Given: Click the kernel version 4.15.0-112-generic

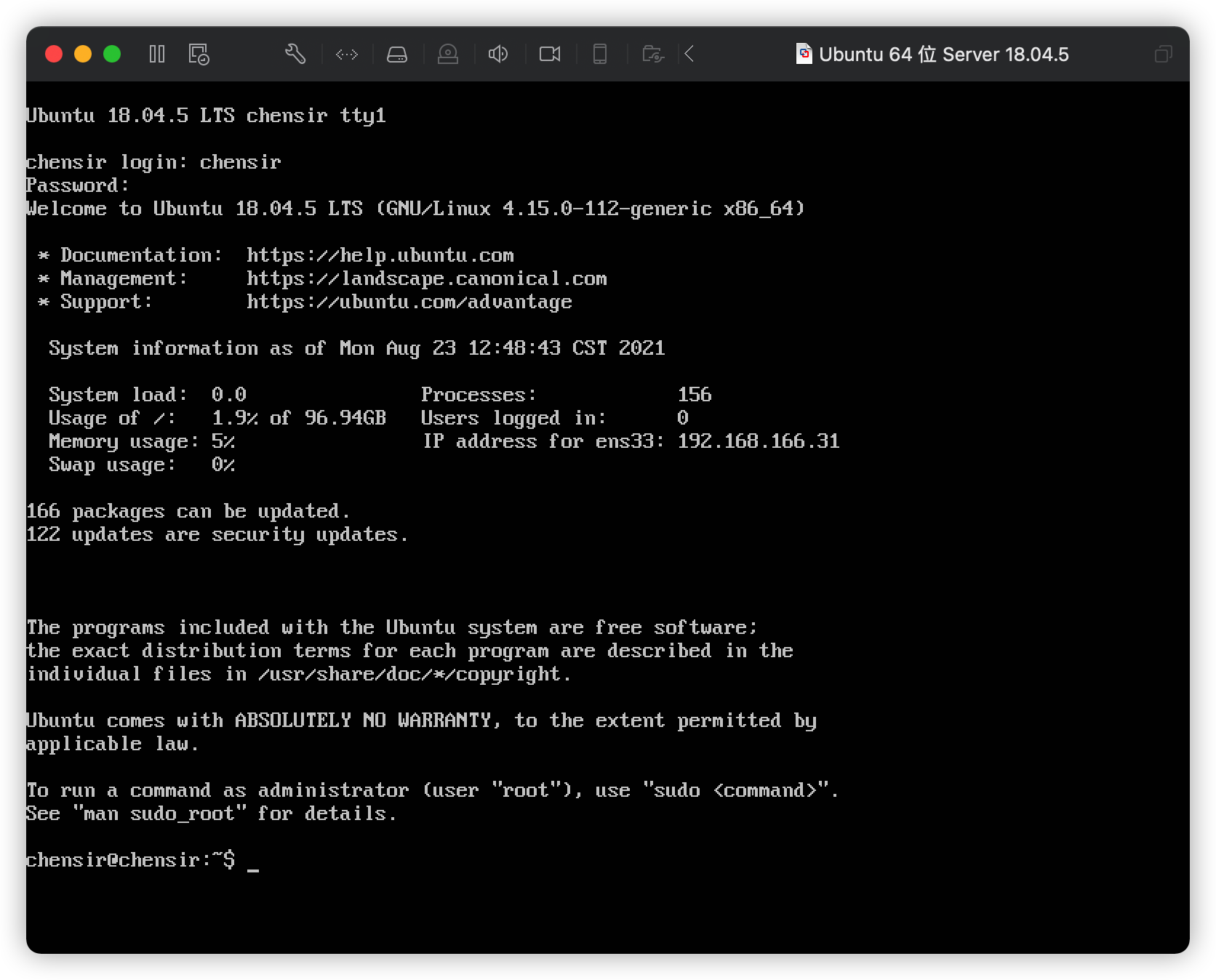Looking at the screenshot, I should (607, 209).
